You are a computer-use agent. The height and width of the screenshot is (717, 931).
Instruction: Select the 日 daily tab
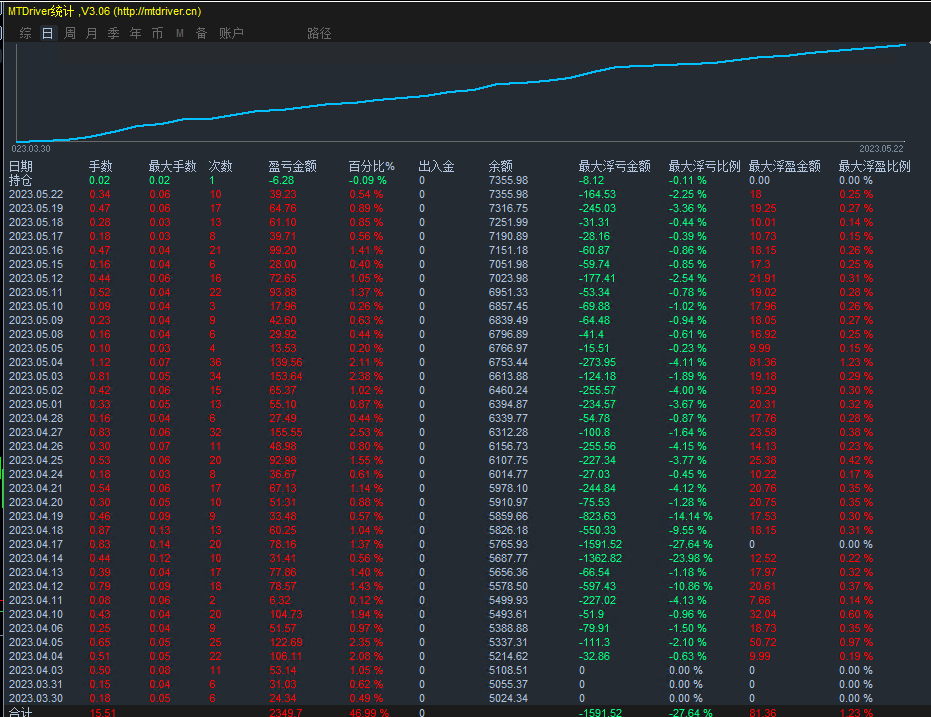(x=48, y=33)
